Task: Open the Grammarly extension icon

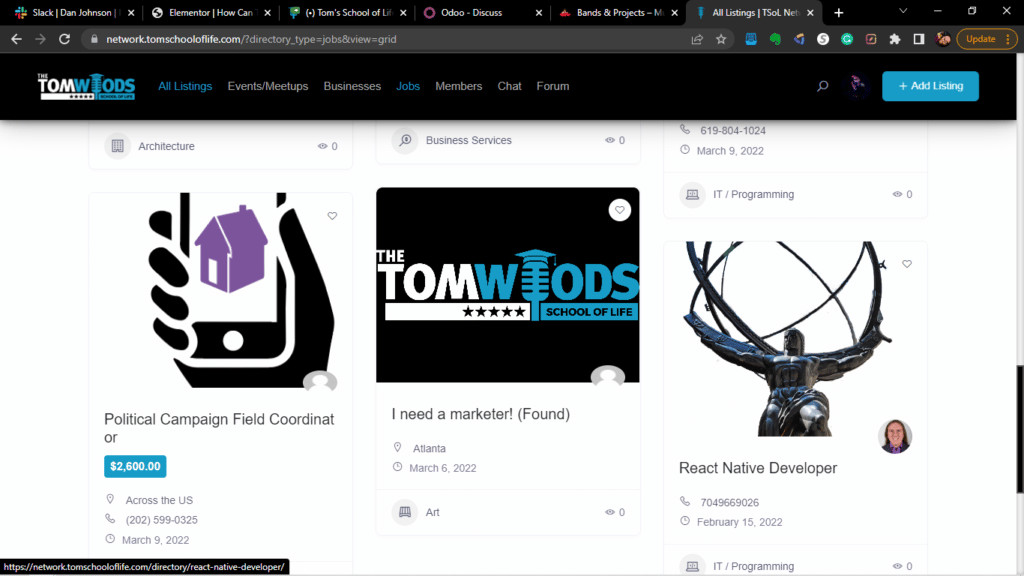Action: [847, 39]
